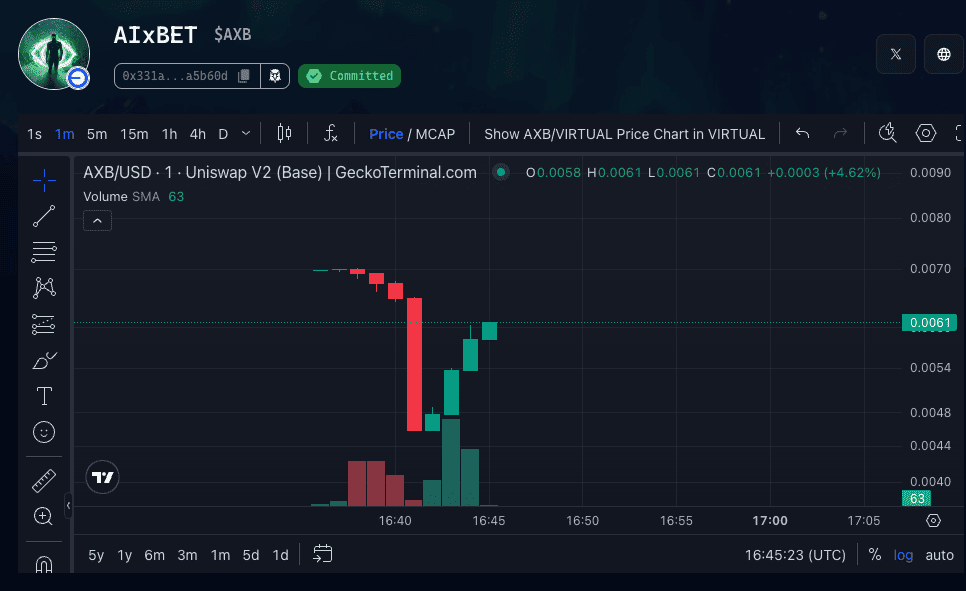Click Show AXB/VIRTUAL Price Chart in VIRTUAL

pyautogui.click(x=624, y=134)
